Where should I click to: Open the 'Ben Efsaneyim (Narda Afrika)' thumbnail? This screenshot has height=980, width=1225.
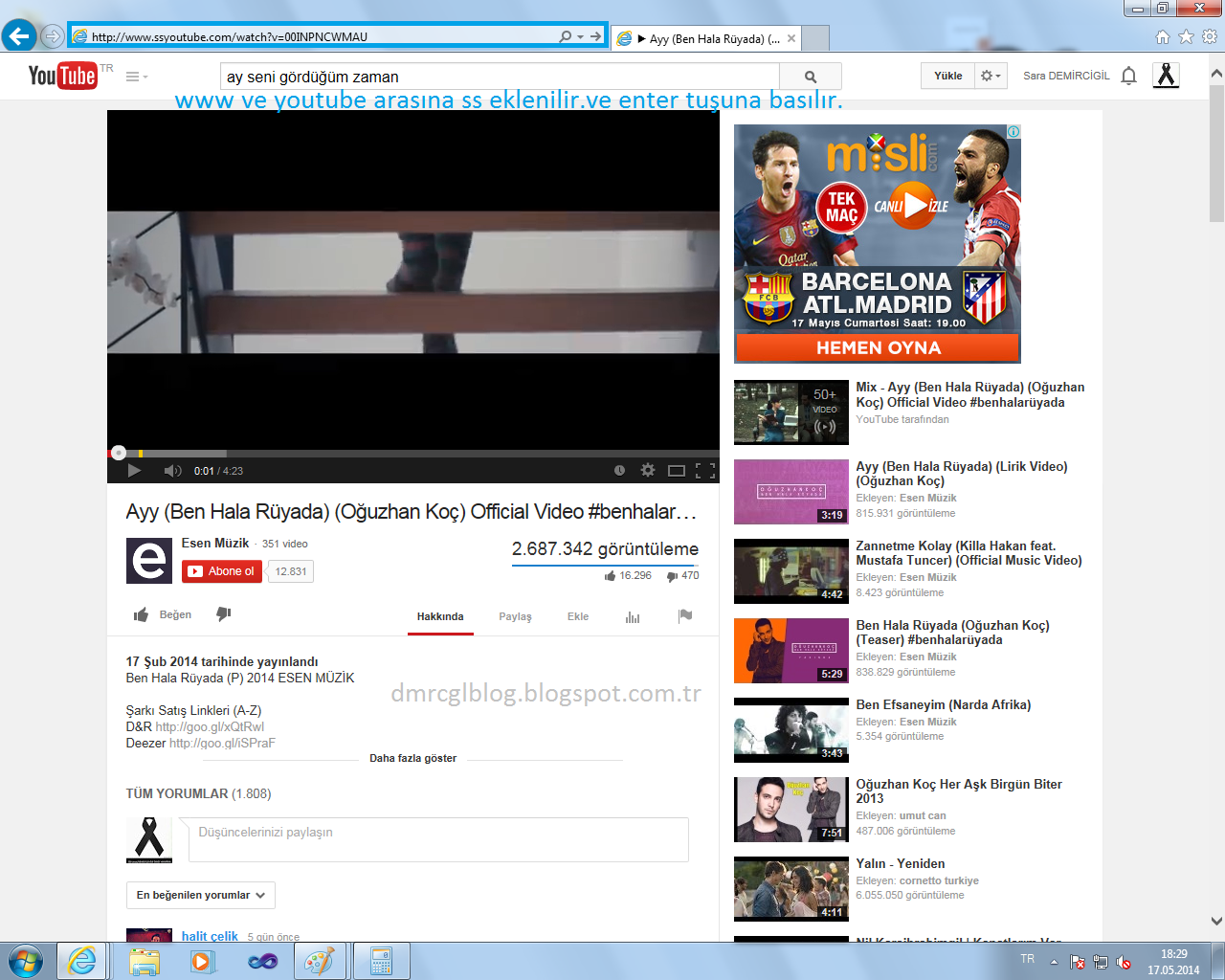click(x=791, y=730)
